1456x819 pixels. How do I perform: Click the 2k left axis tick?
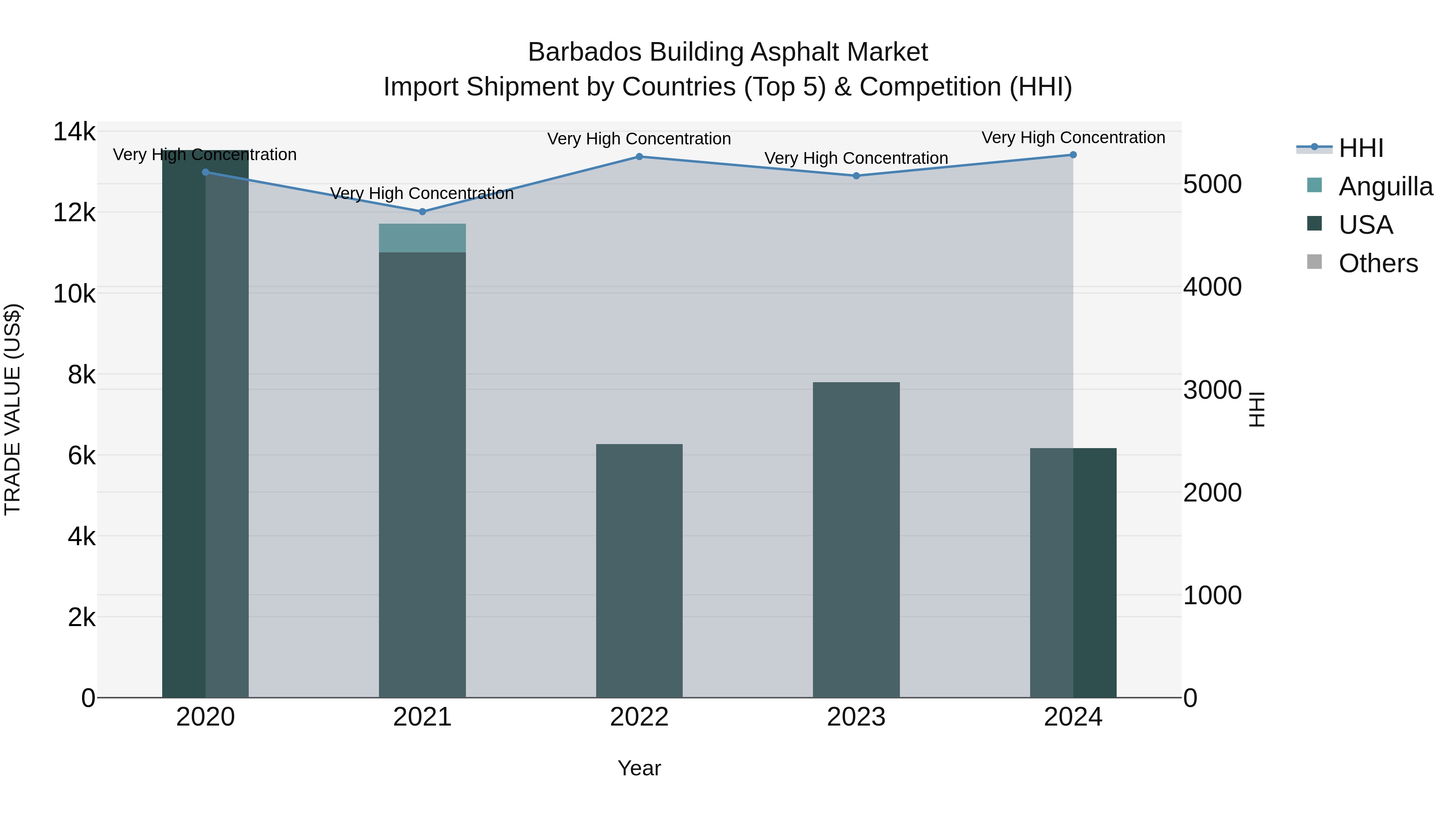point(81,617)
